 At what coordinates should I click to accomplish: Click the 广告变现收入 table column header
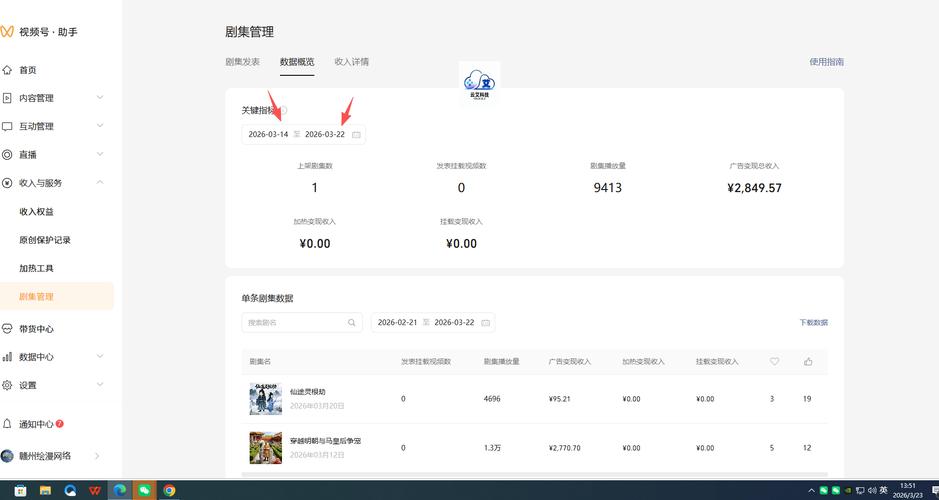tap(570, 362)
